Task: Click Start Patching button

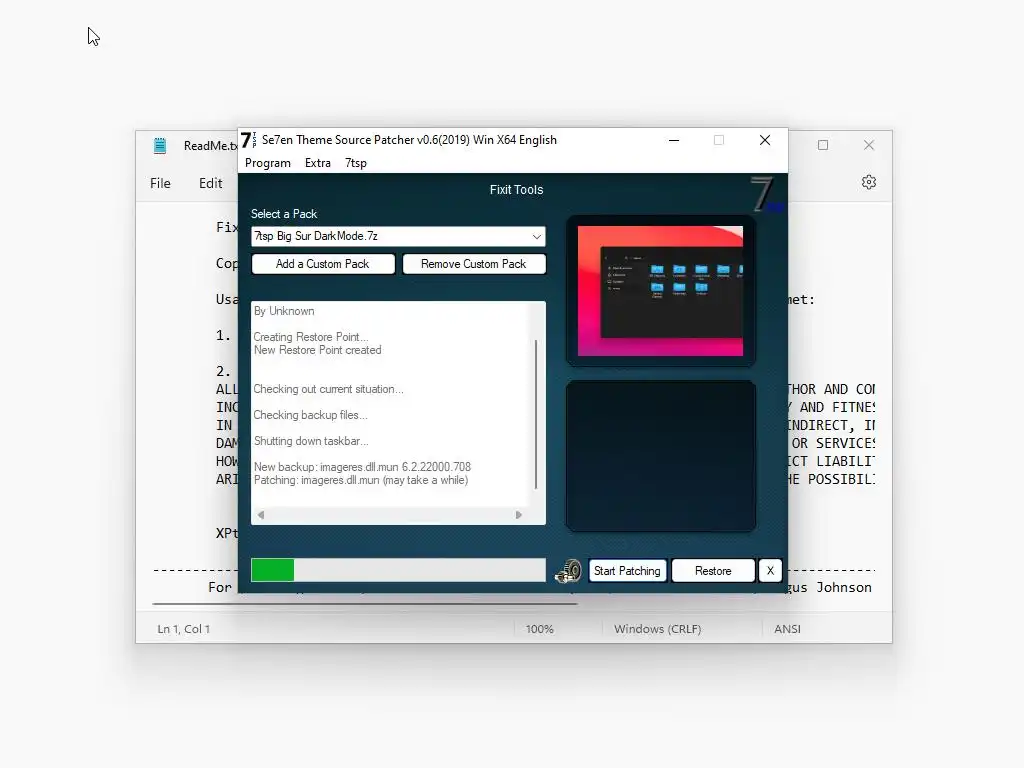Action: tap(627, 571)
